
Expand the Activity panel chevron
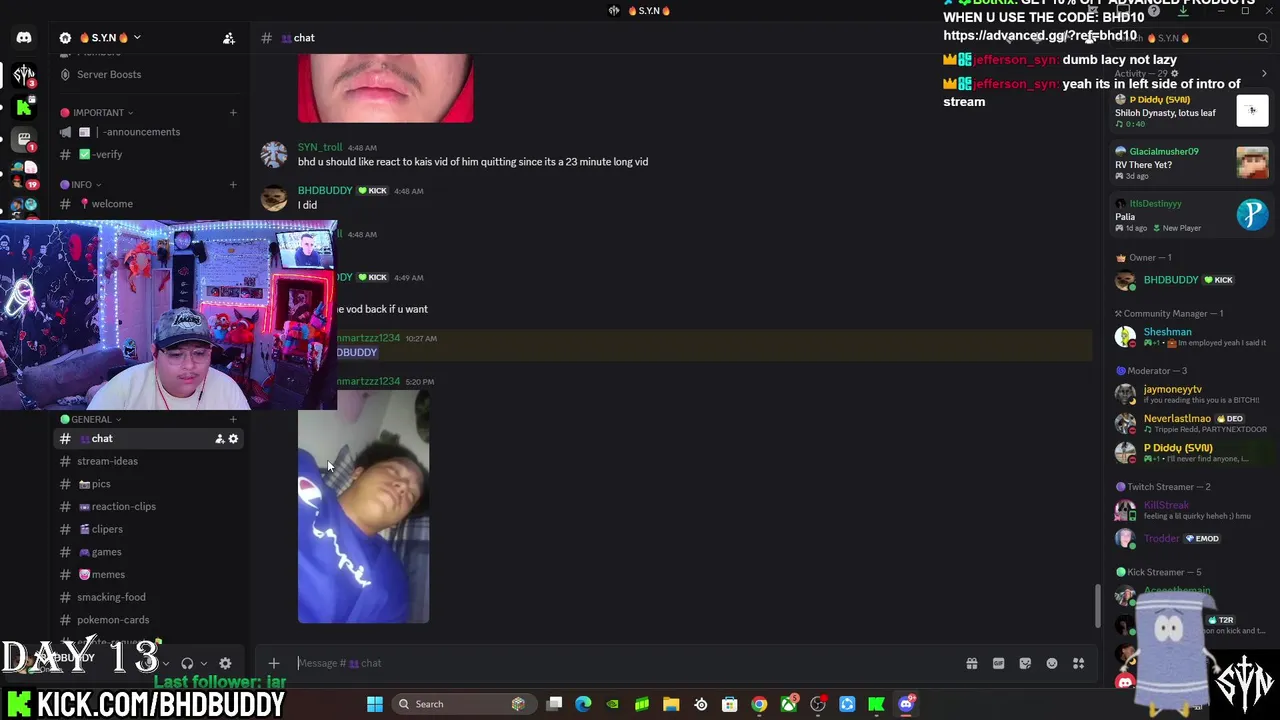(1264, 74)
